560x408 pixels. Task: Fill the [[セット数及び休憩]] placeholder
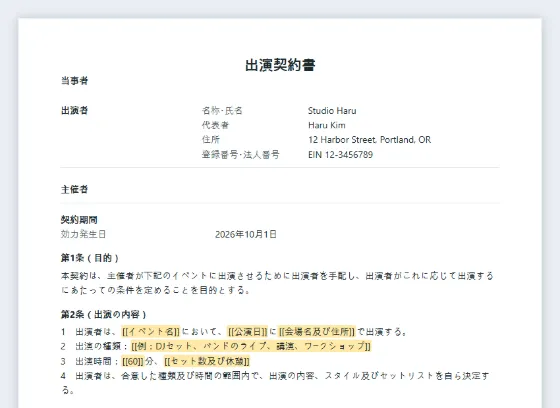(x=207, y=361)
